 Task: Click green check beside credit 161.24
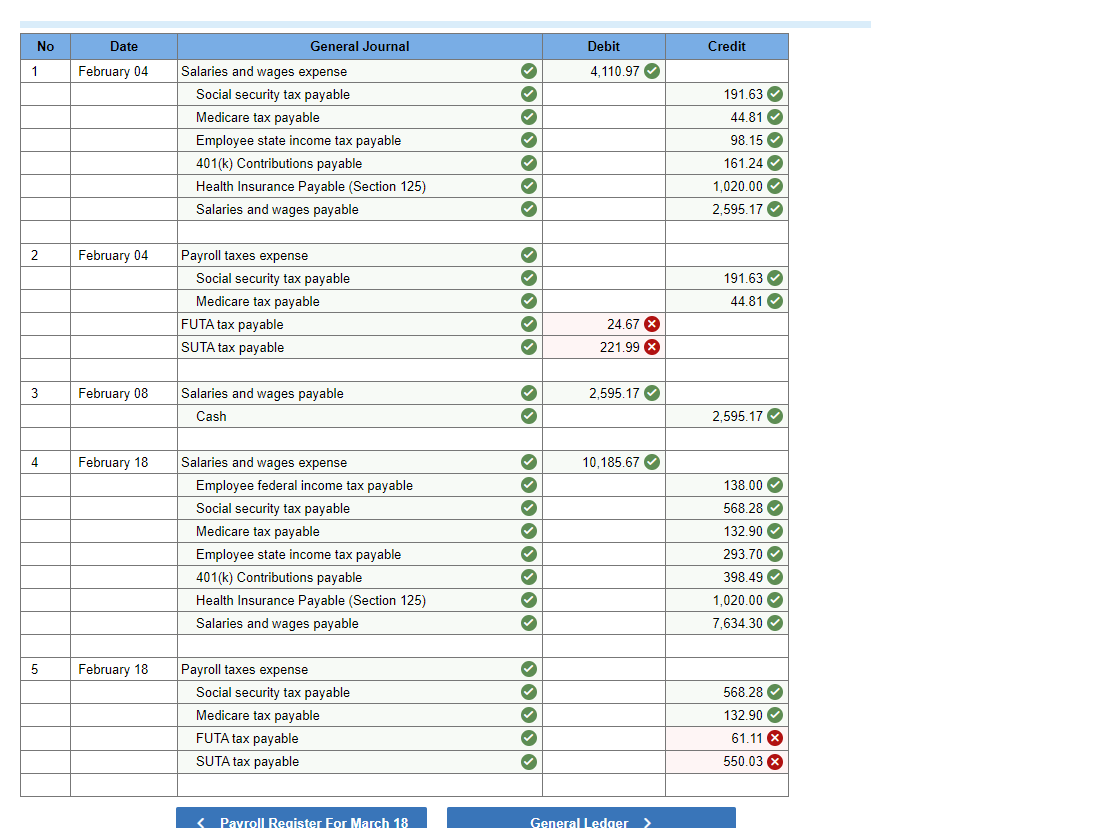click(775, 163)
